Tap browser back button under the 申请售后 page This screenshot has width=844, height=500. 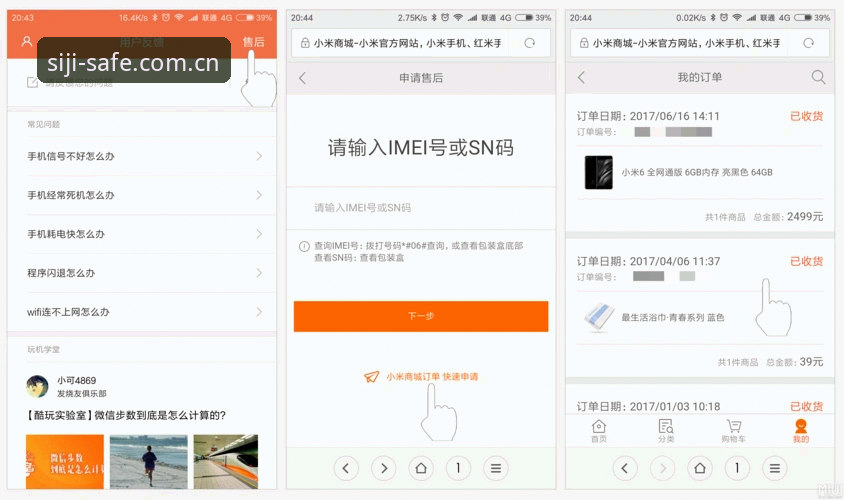pyautogui.click(x=346, y=468)
